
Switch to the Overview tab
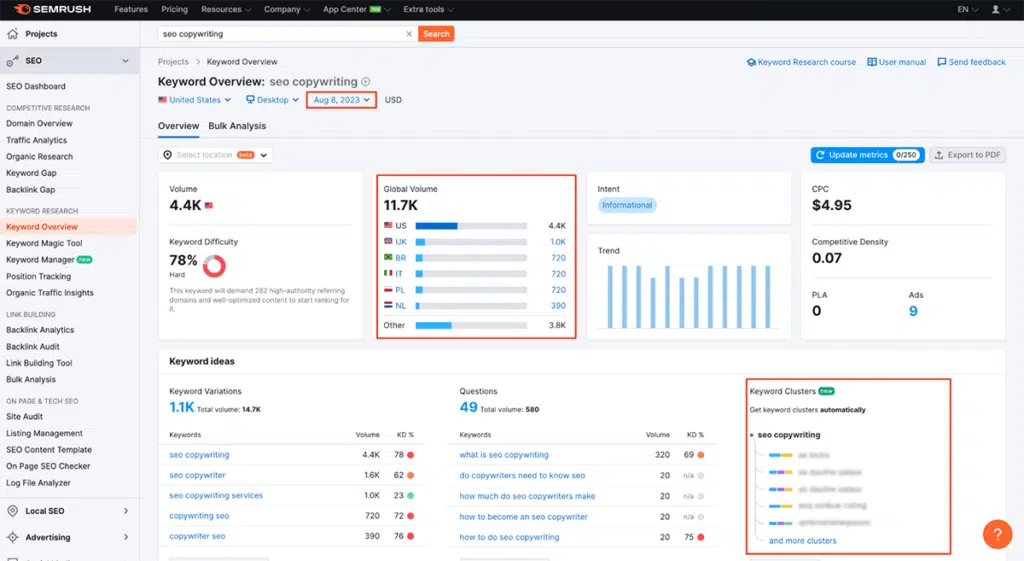[178, 126]
